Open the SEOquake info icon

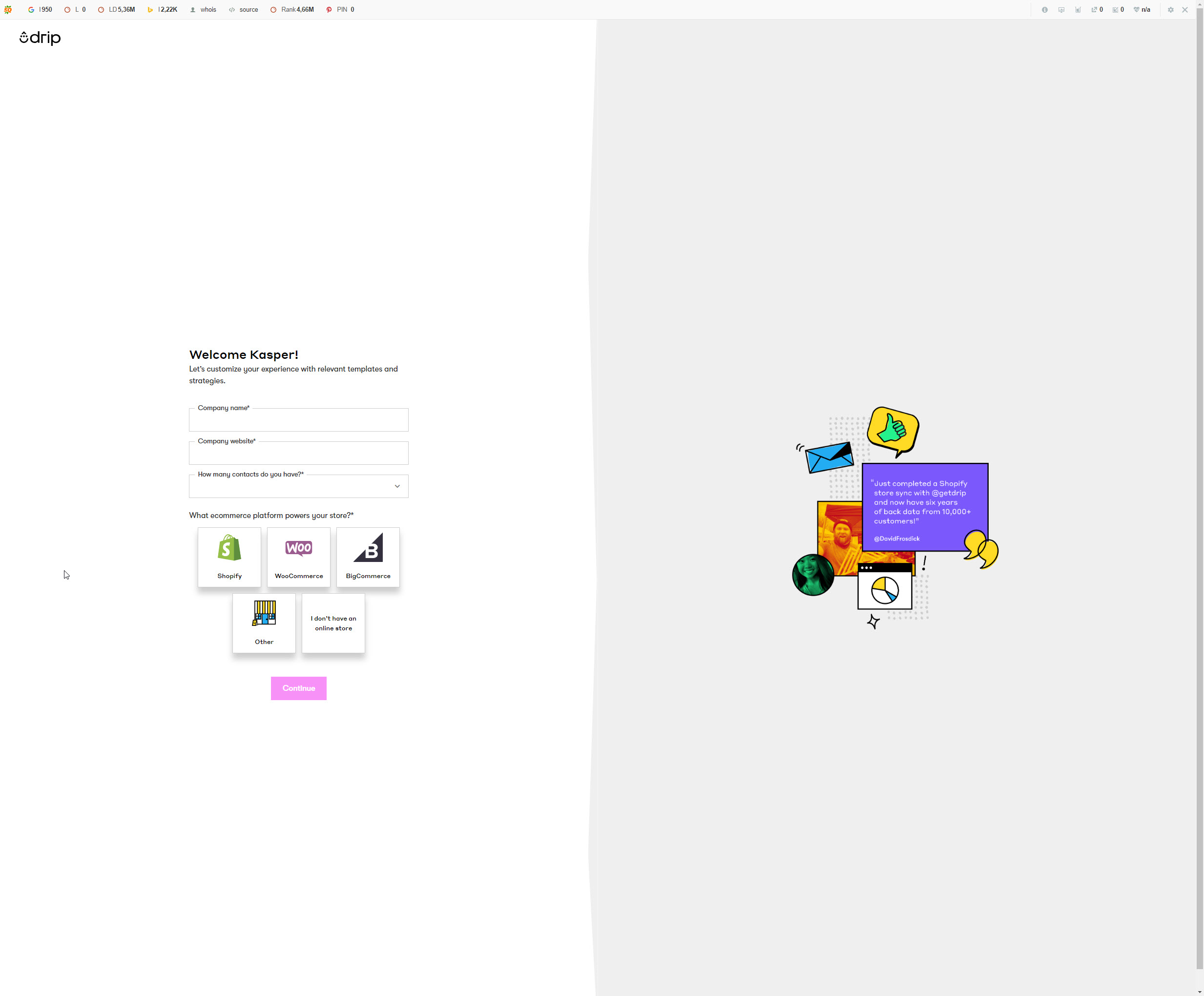1045,10
